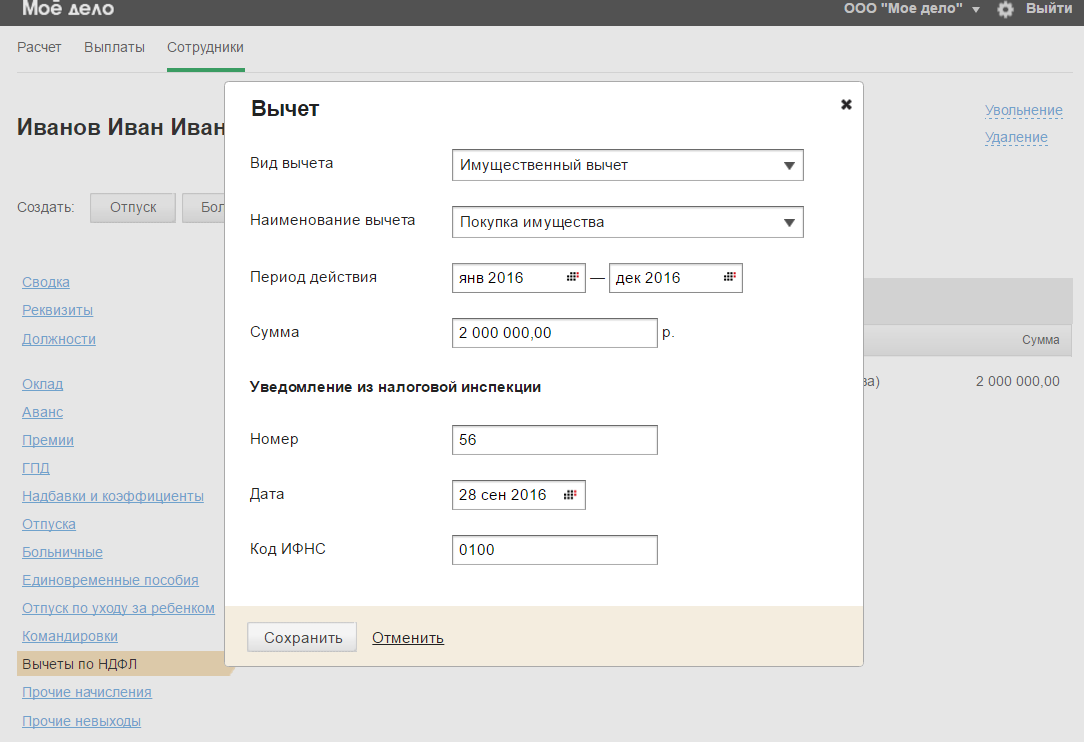Image resolution: width=1084 pixels, height=742 pixels.
Task: Click the Удаление link
Action: tap(1016, 137)
